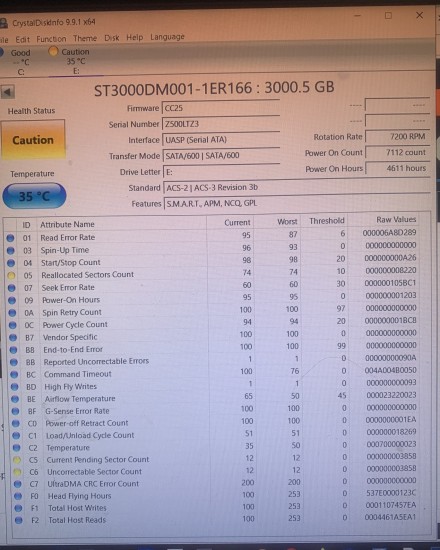Screen dimensions: 440x550
Task: Click the blue status icon for Start/Stop Count
Action: click(11, 263)
